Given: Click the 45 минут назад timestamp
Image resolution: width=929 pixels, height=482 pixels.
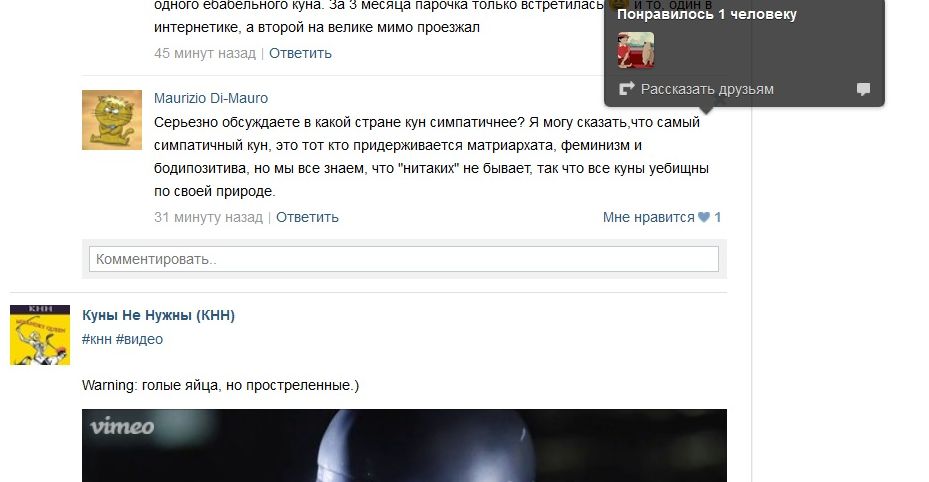Looking at the screenshot, I should (x=205, y=53).
